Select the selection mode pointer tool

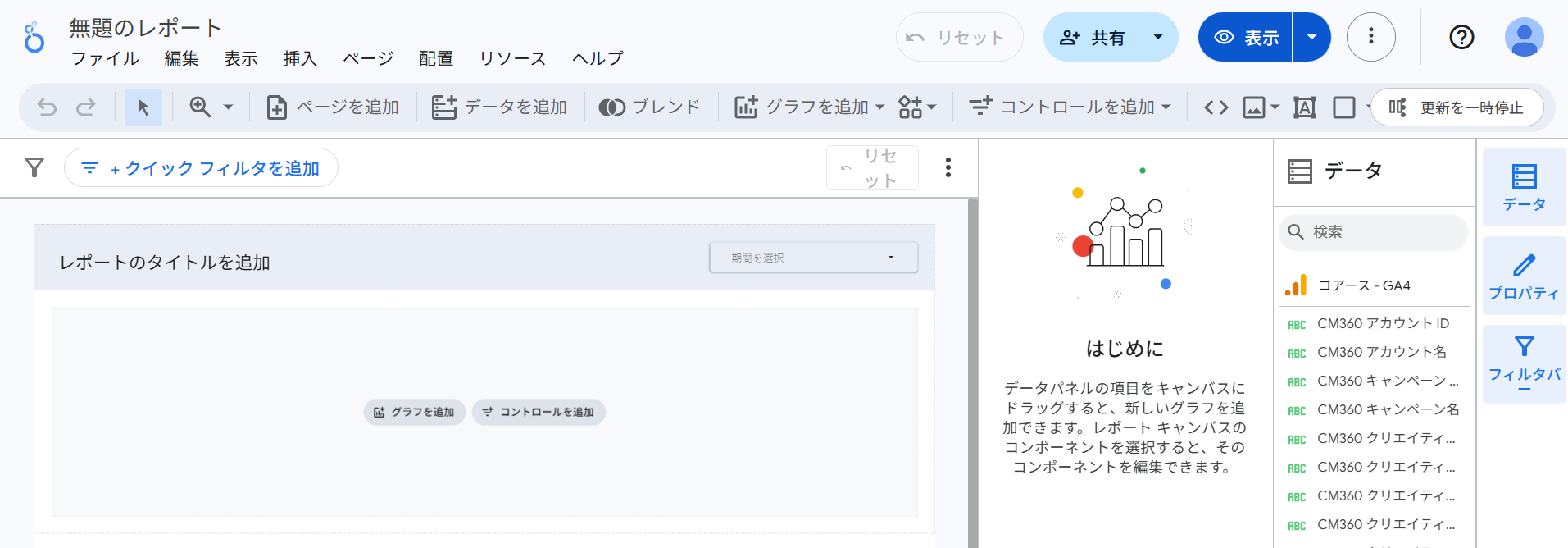click(x=143, y=107)
